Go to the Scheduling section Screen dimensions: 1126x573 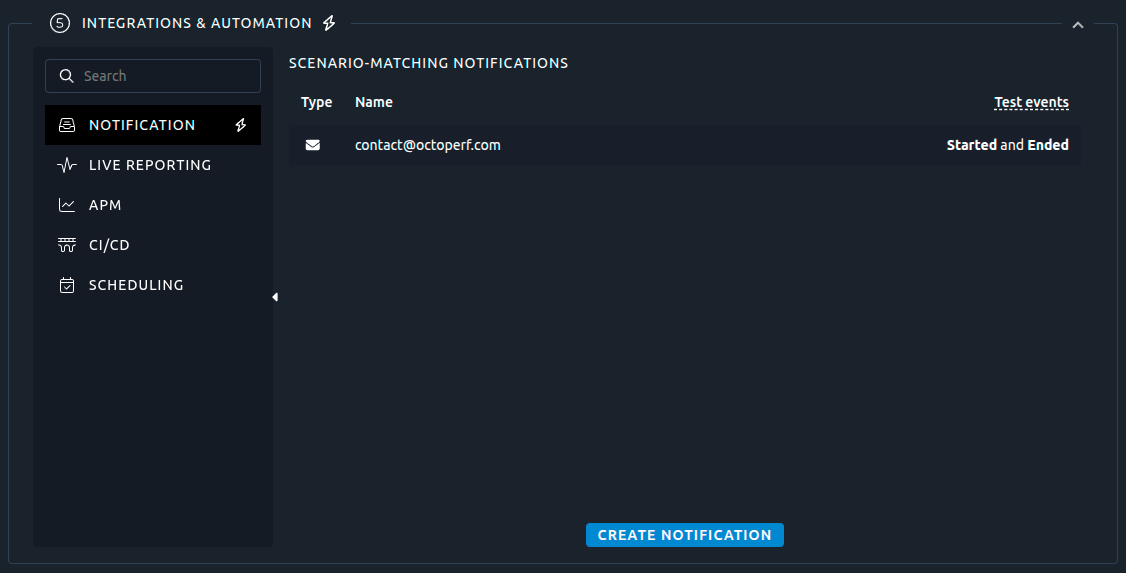click(153, 285)
